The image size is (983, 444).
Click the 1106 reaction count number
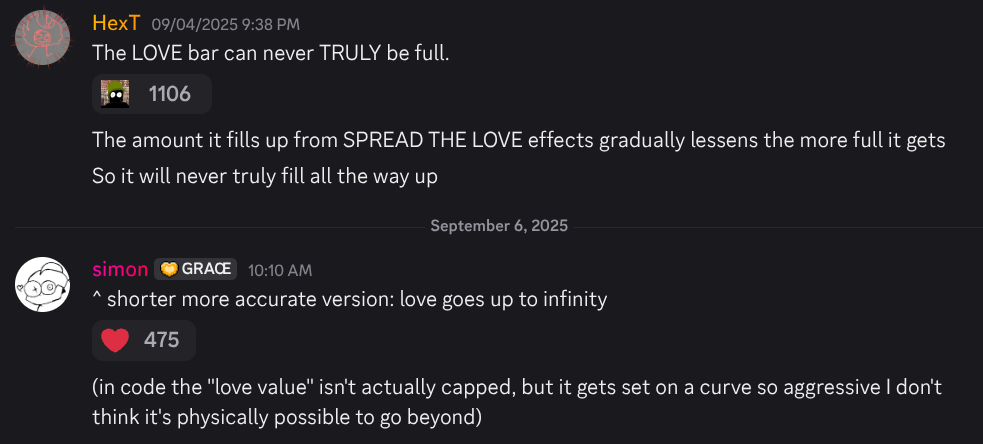point(169,95)
